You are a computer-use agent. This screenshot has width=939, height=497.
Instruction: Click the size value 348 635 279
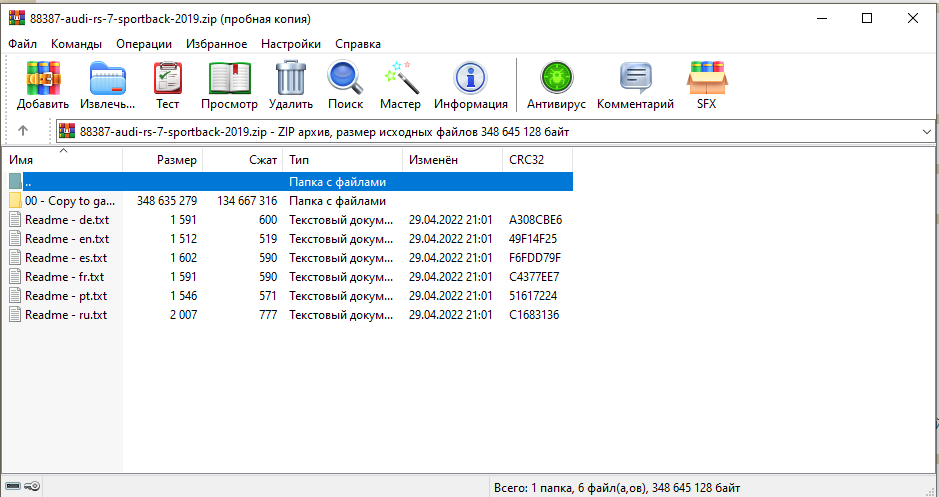[166, 201]
